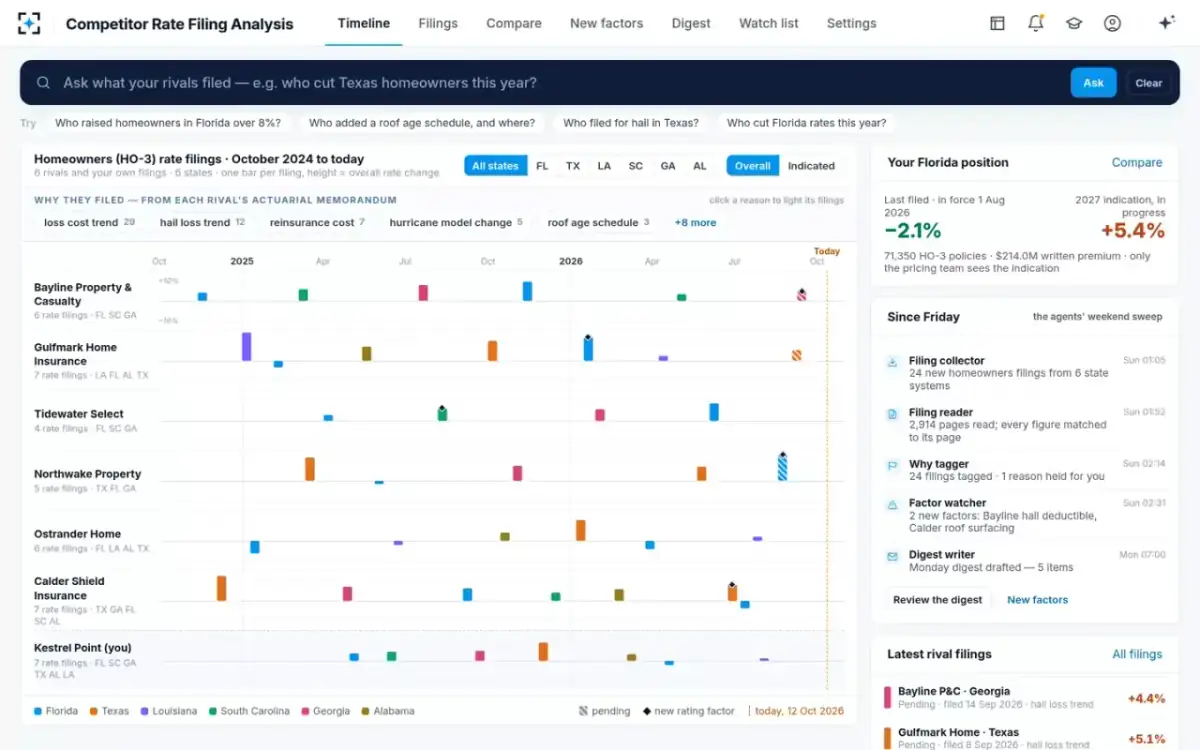
Task: Select Gulfmark's tall purple Louisiana bar
Action: click(246, 347)
